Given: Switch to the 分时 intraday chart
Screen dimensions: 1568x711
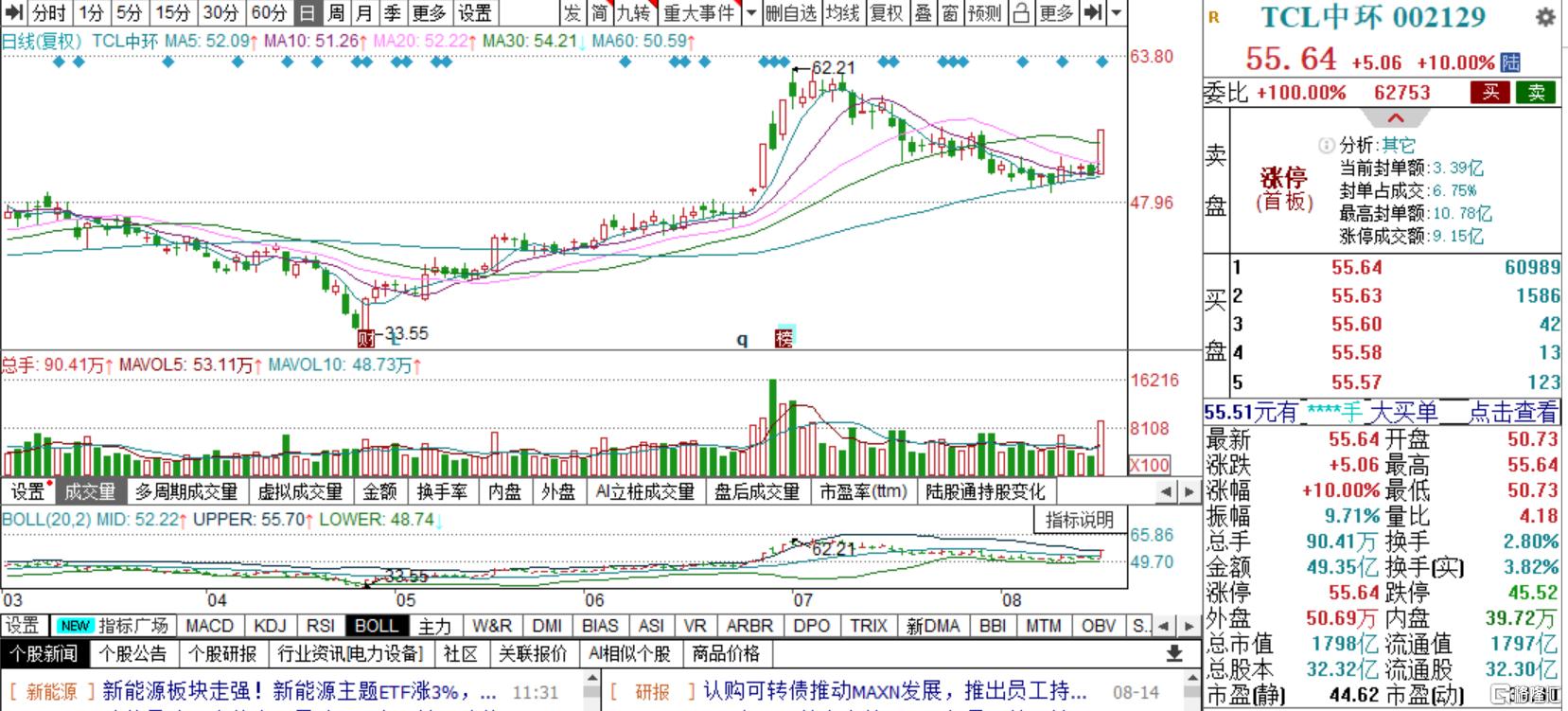Looking at the screenshot, I should point(49,12).
